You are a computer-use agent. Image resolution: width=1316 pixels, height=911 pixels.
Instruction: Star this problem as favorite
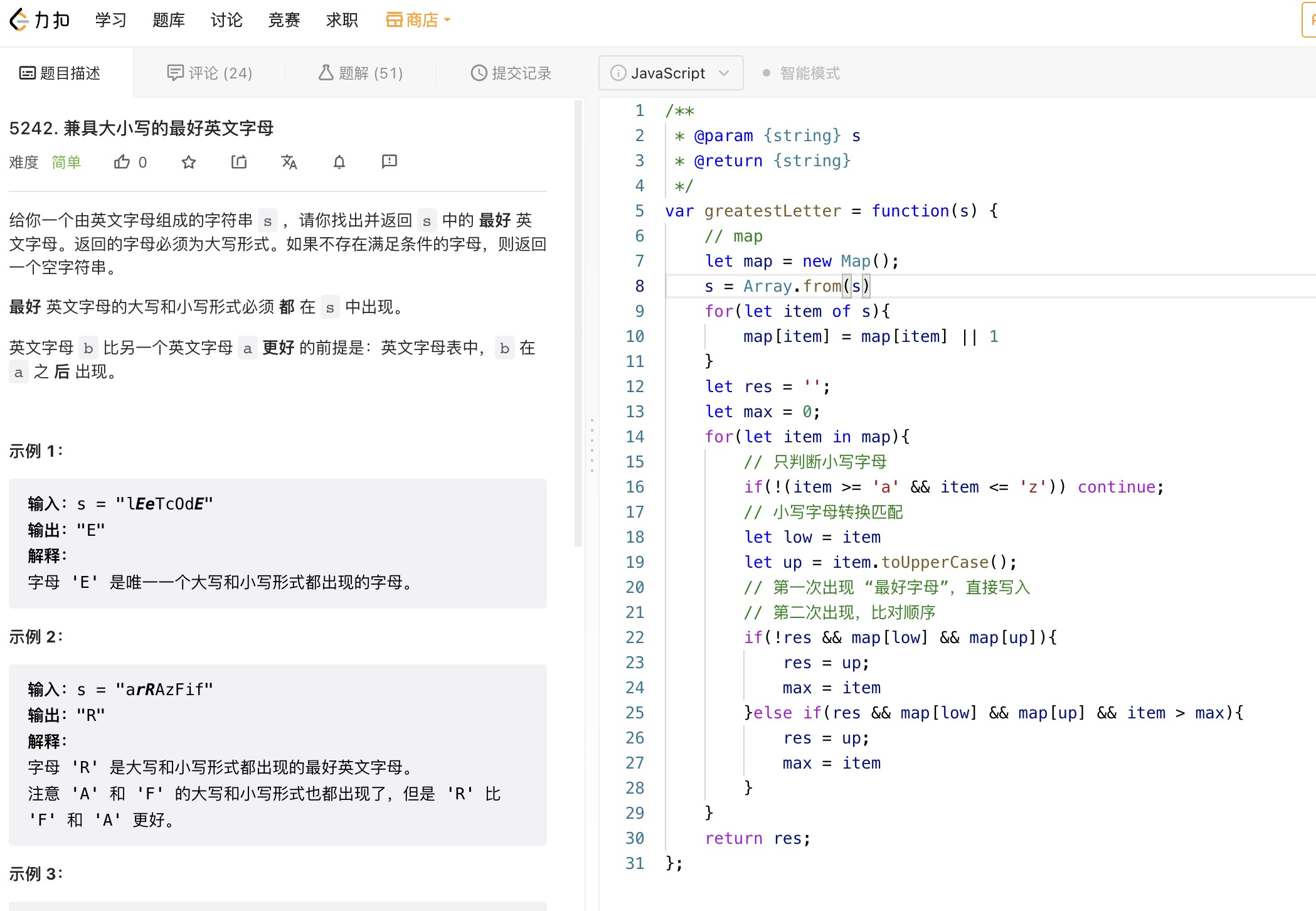pos(189,162)
